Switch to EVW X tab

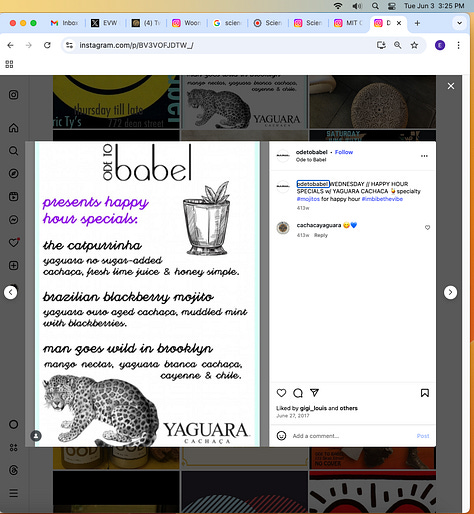pyautogui.click(x=105, y=23)
